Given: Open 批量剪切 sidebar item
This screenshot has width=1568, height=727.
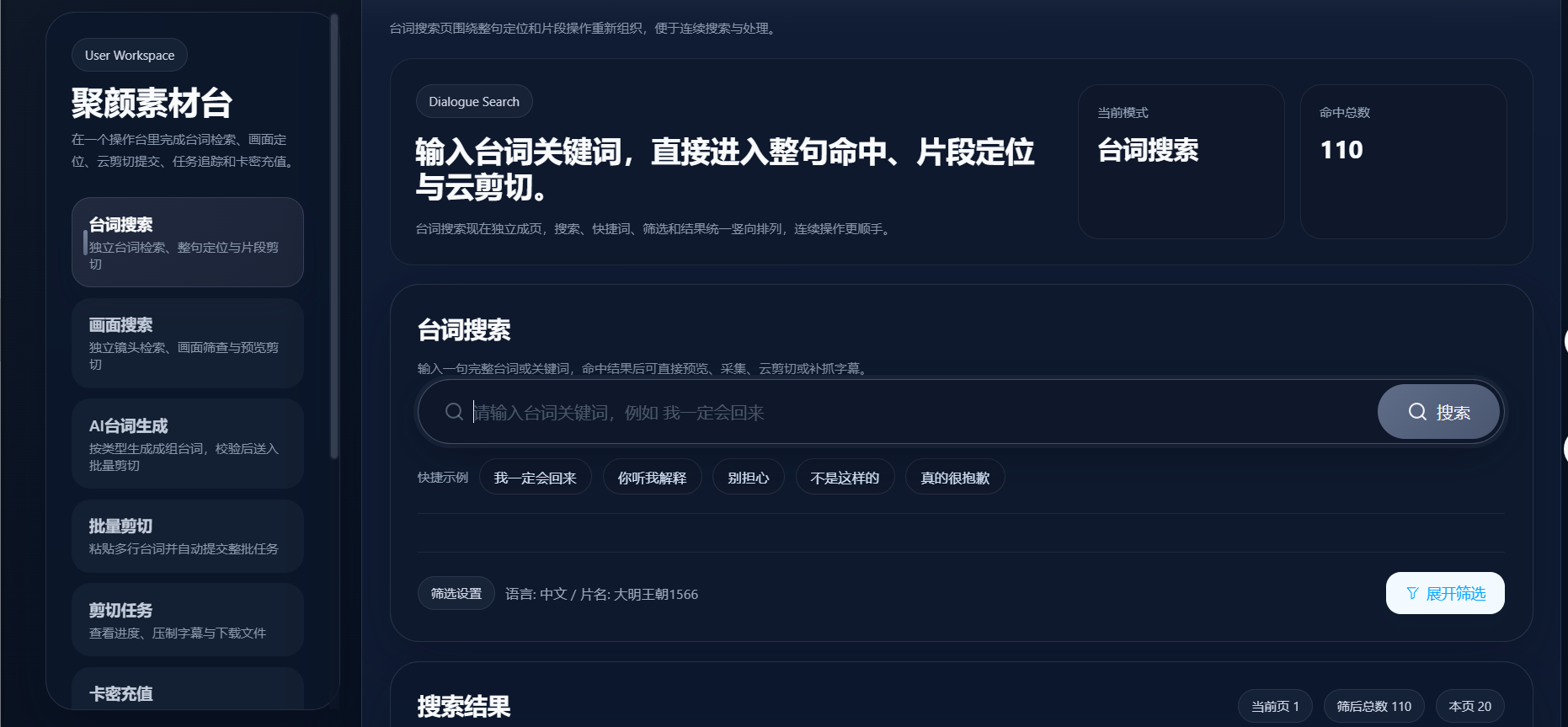Looking at the screenshot, I should tap(188, 536).
